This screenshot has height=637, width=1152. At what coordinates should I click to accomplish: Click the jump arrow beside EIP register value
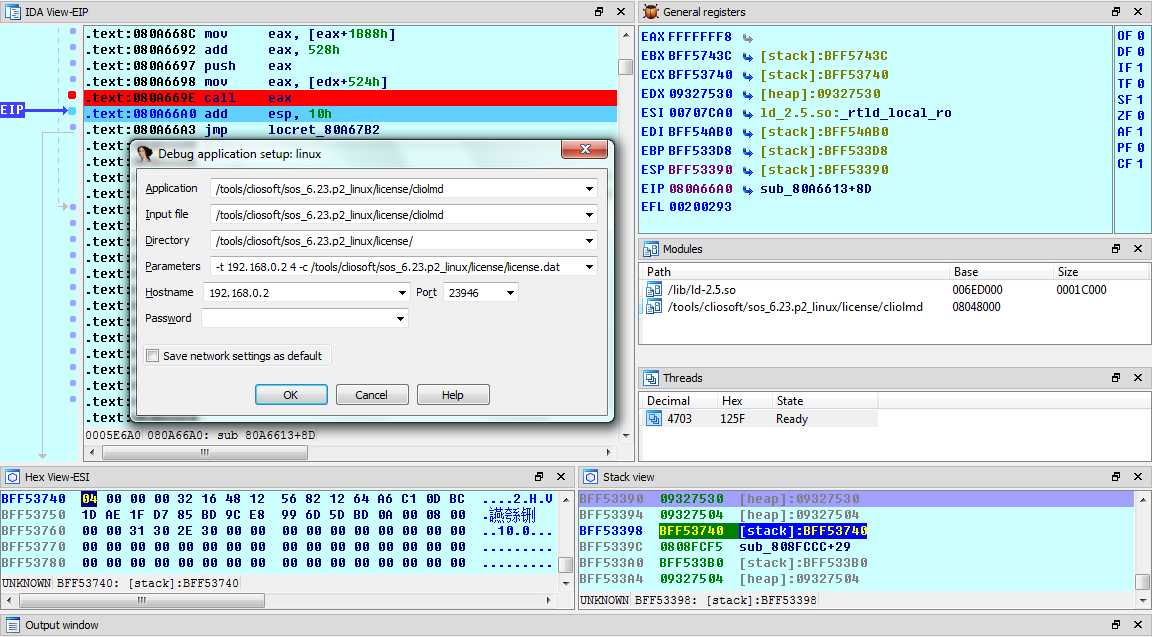pyautogui.click(x=747, y=190)
